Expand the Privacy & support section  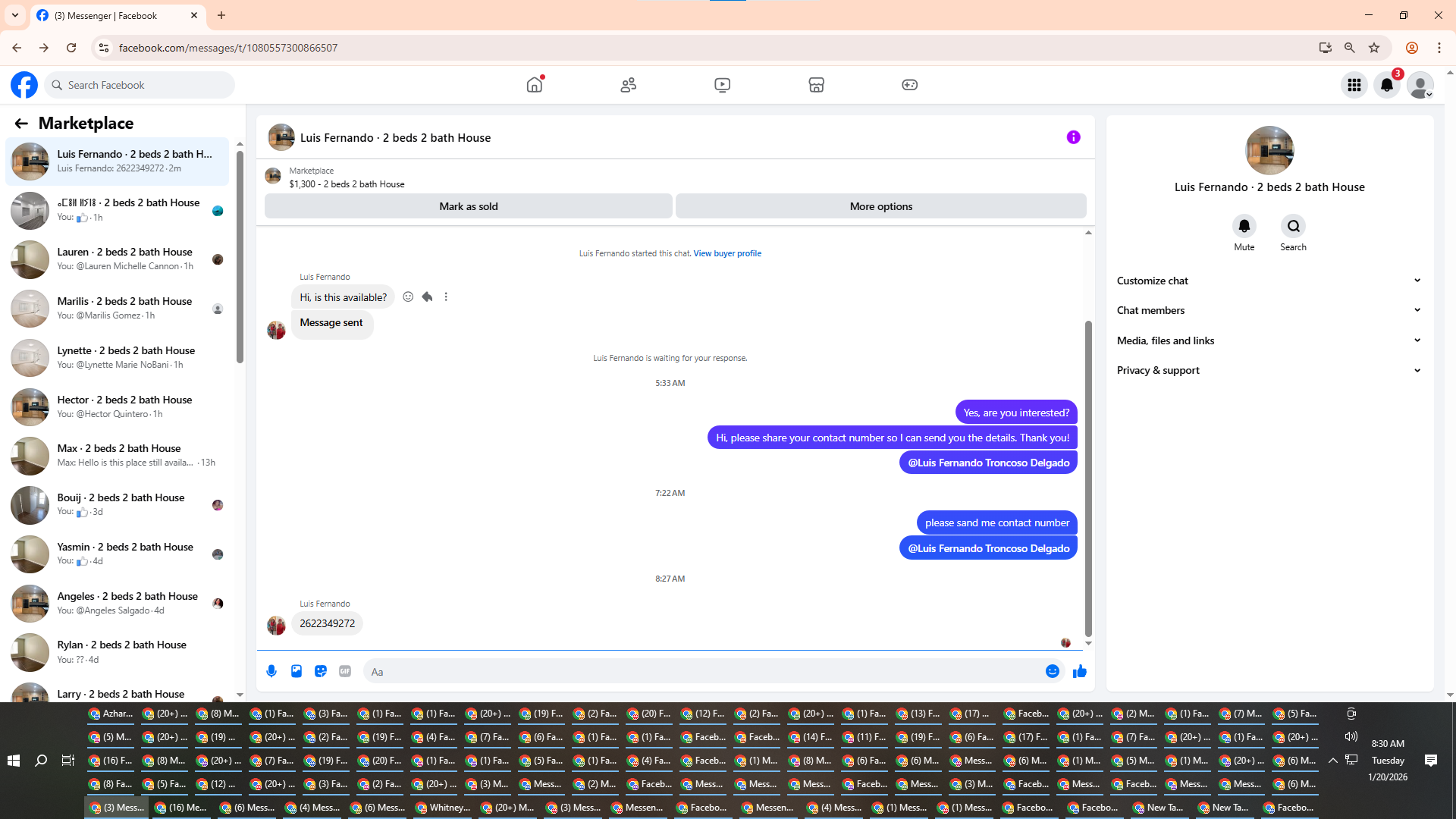coord(1269,370)
